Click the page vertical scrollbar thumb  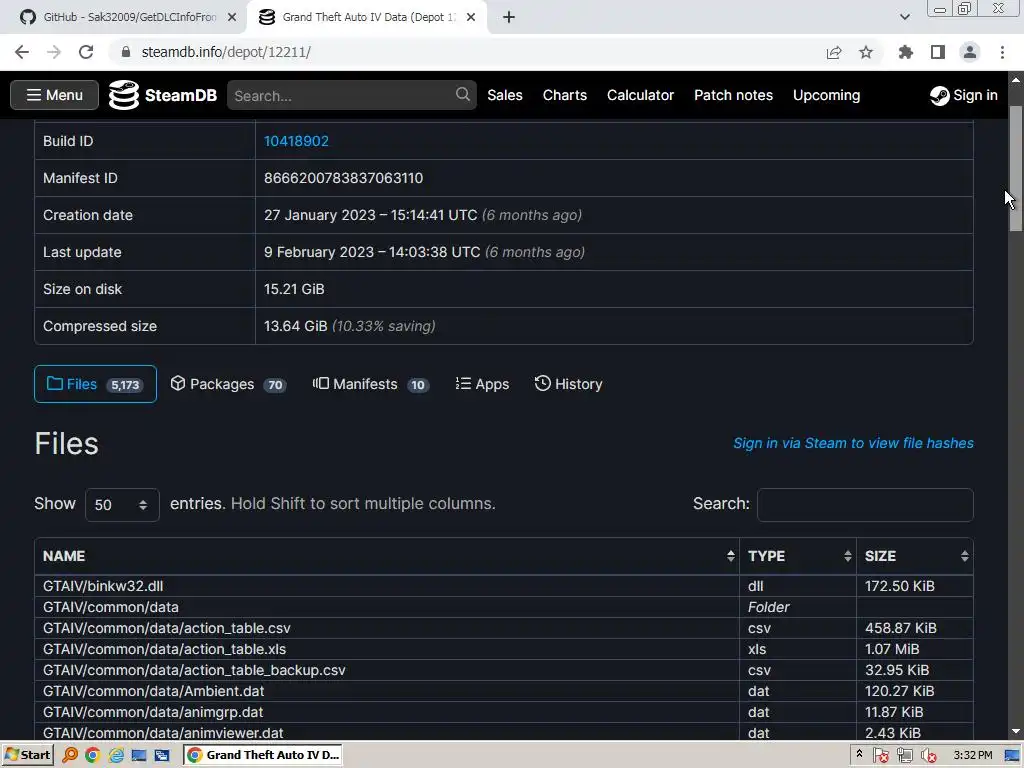1016,168
